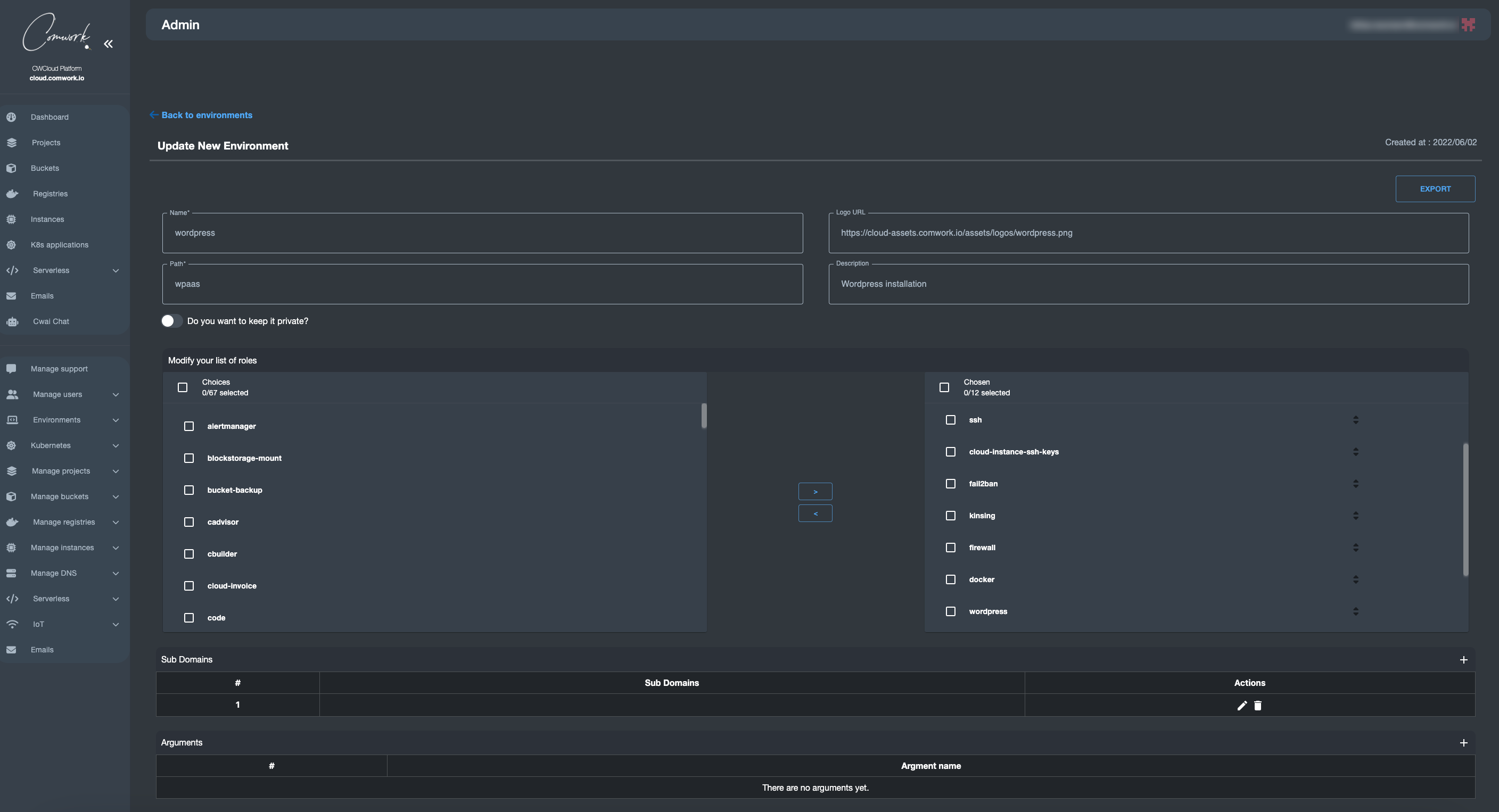Reorder the fail2ban role using its sort arrows

[x=1356, y=484]
